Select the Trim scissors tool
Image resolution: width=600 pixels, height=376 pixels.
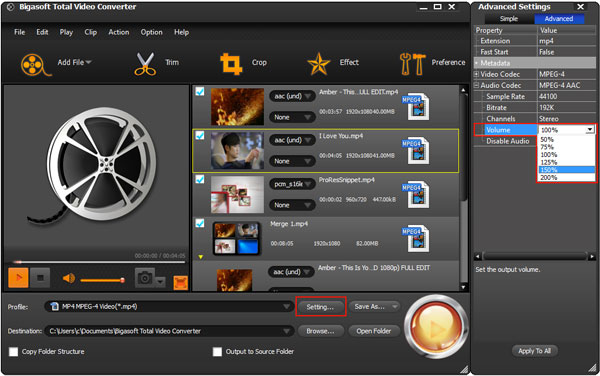point(145,64)
